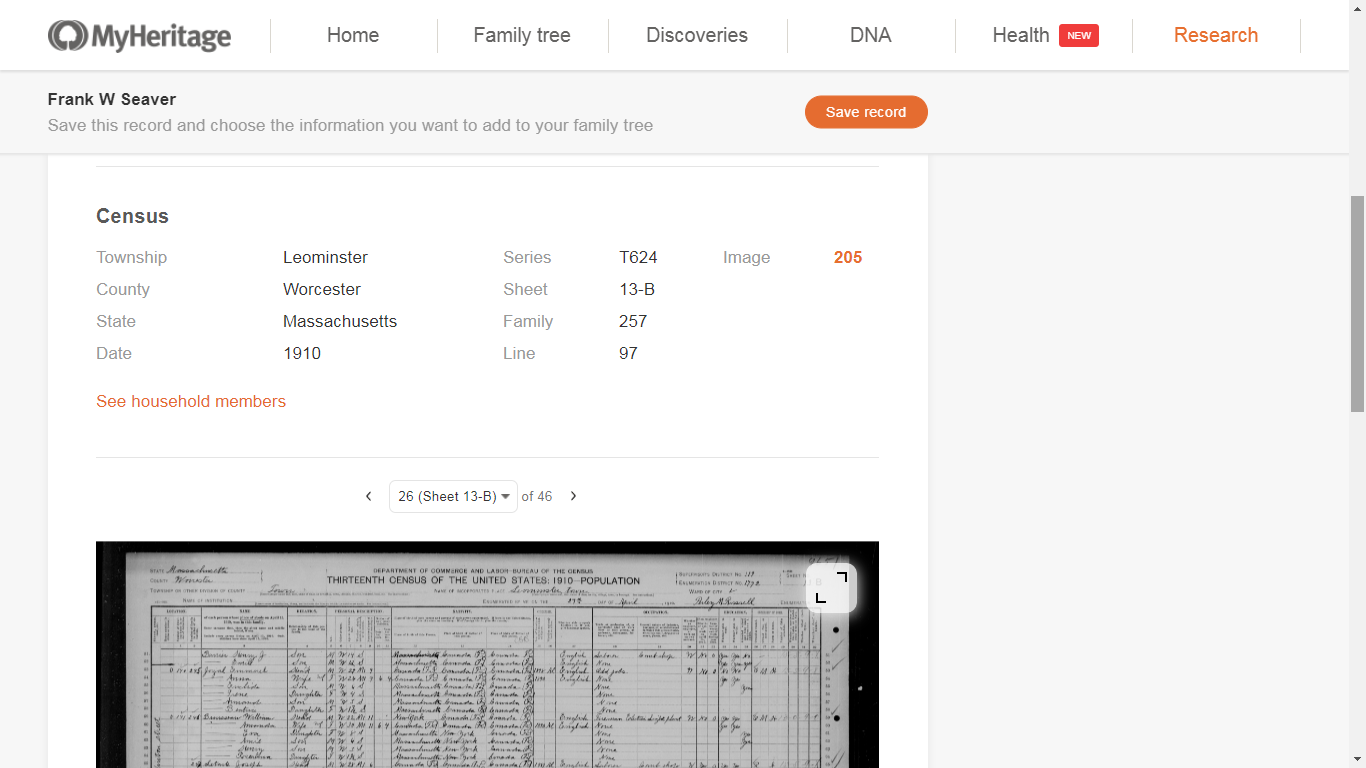Collapse the sheet picker chevron

[506, 496]
